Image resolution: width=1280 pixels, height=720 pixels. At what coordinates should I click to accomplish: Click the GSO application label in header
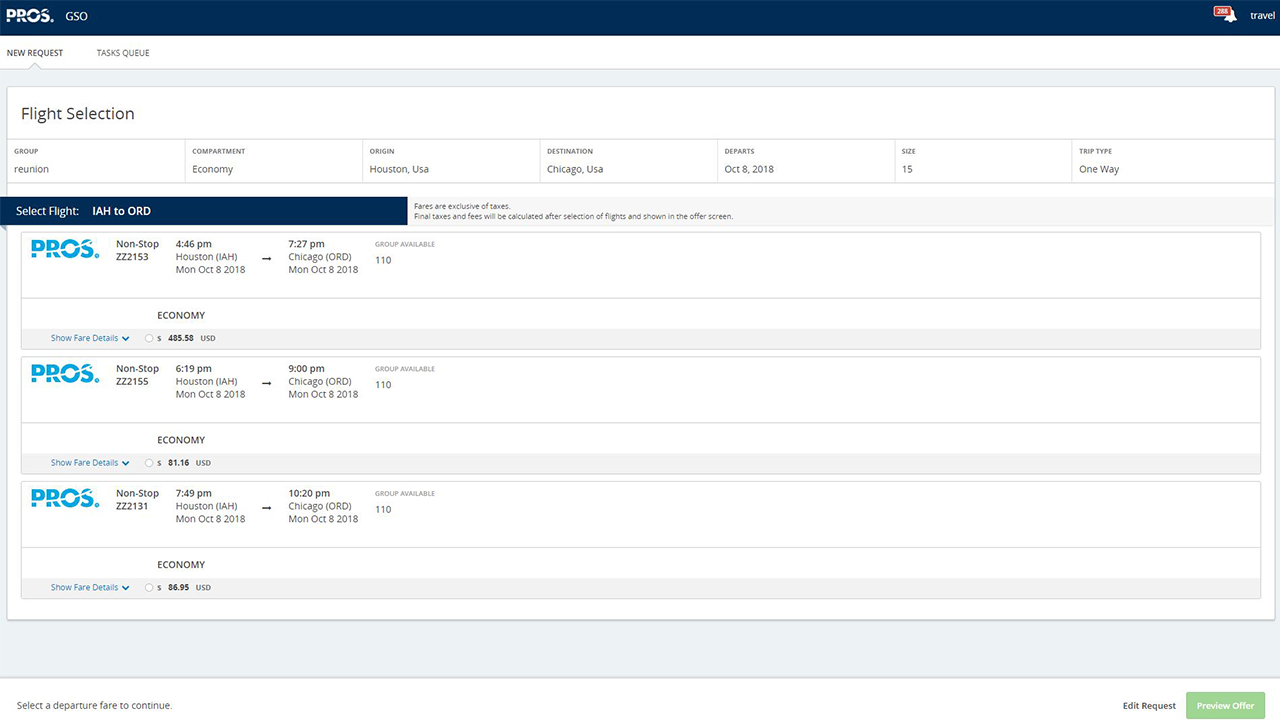coord(76,16)
